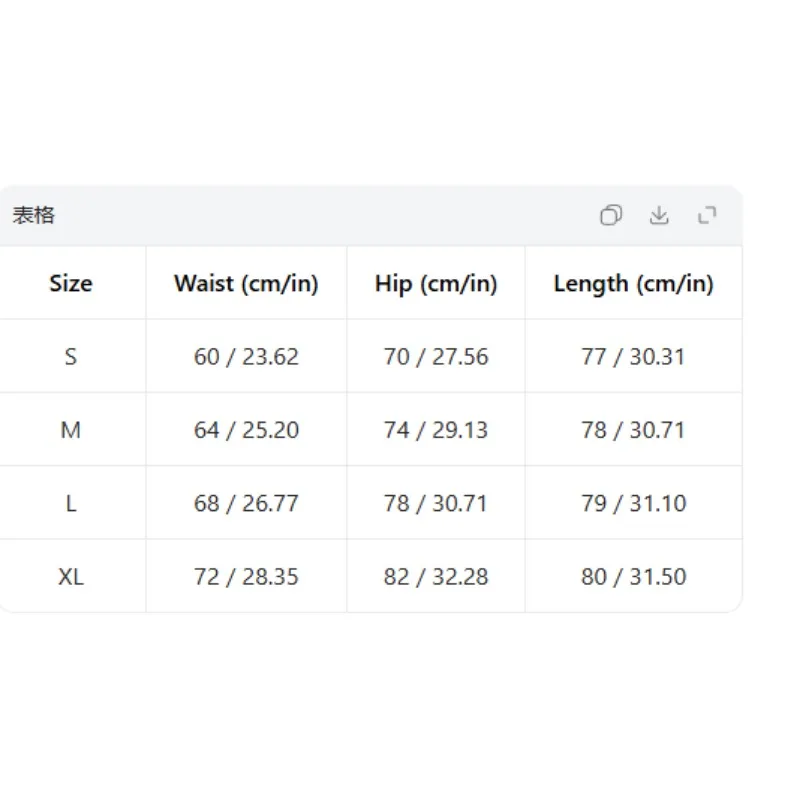Select waist value 68 / 26.77

coord(246,503)
